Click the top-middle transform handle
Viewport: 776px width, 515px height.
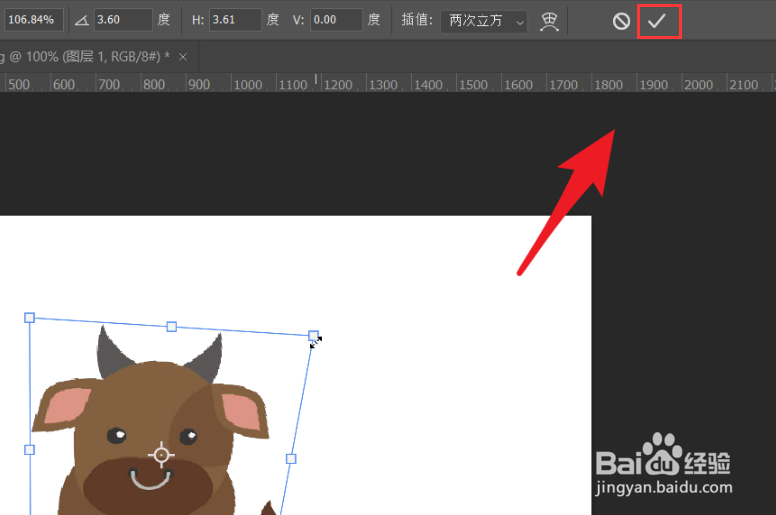pos(172,327)
